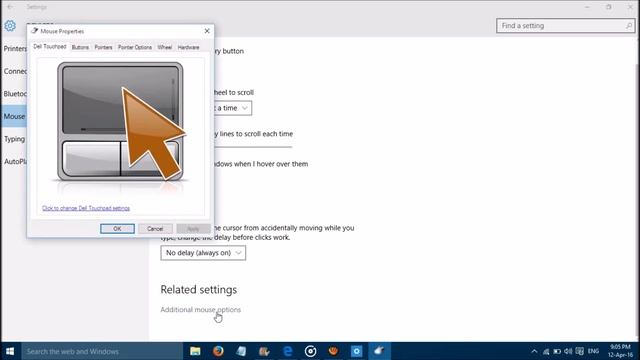Viewport: 640px width, 360px height.
Task: Open Typing in Settings sidebar
Action: [15, 139]
